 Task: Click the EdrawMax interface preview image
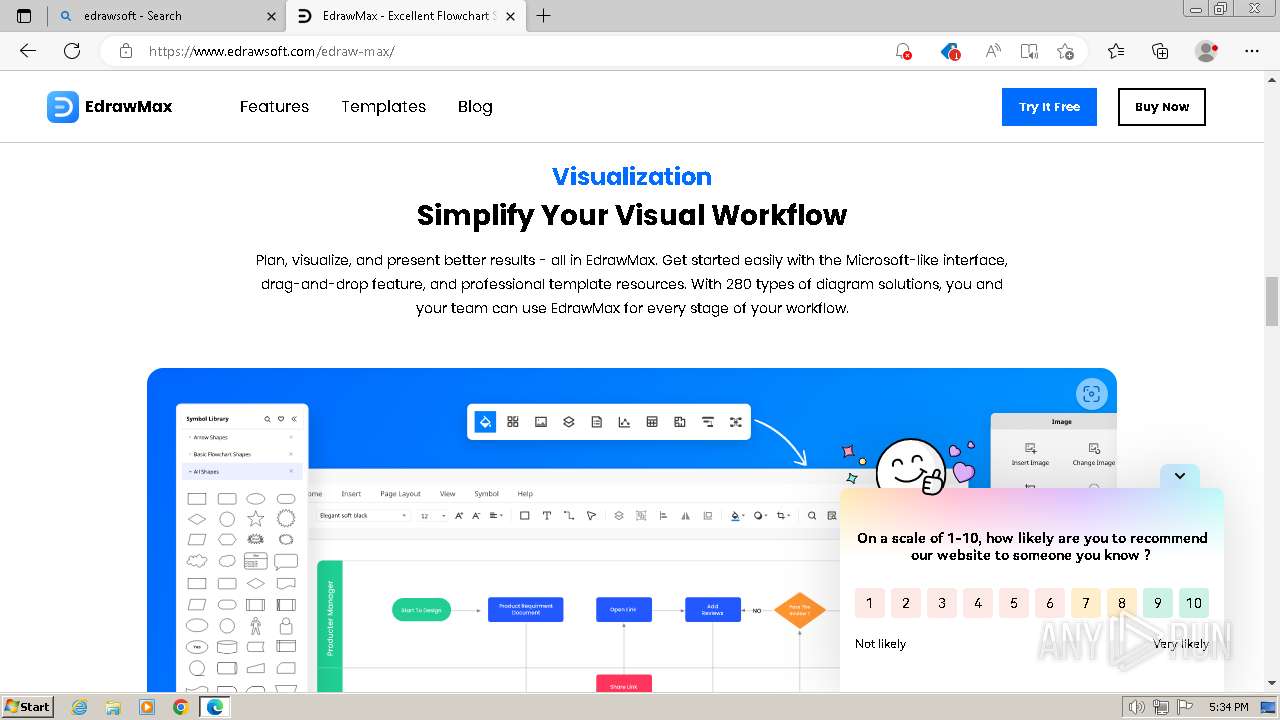pos(631,530)
